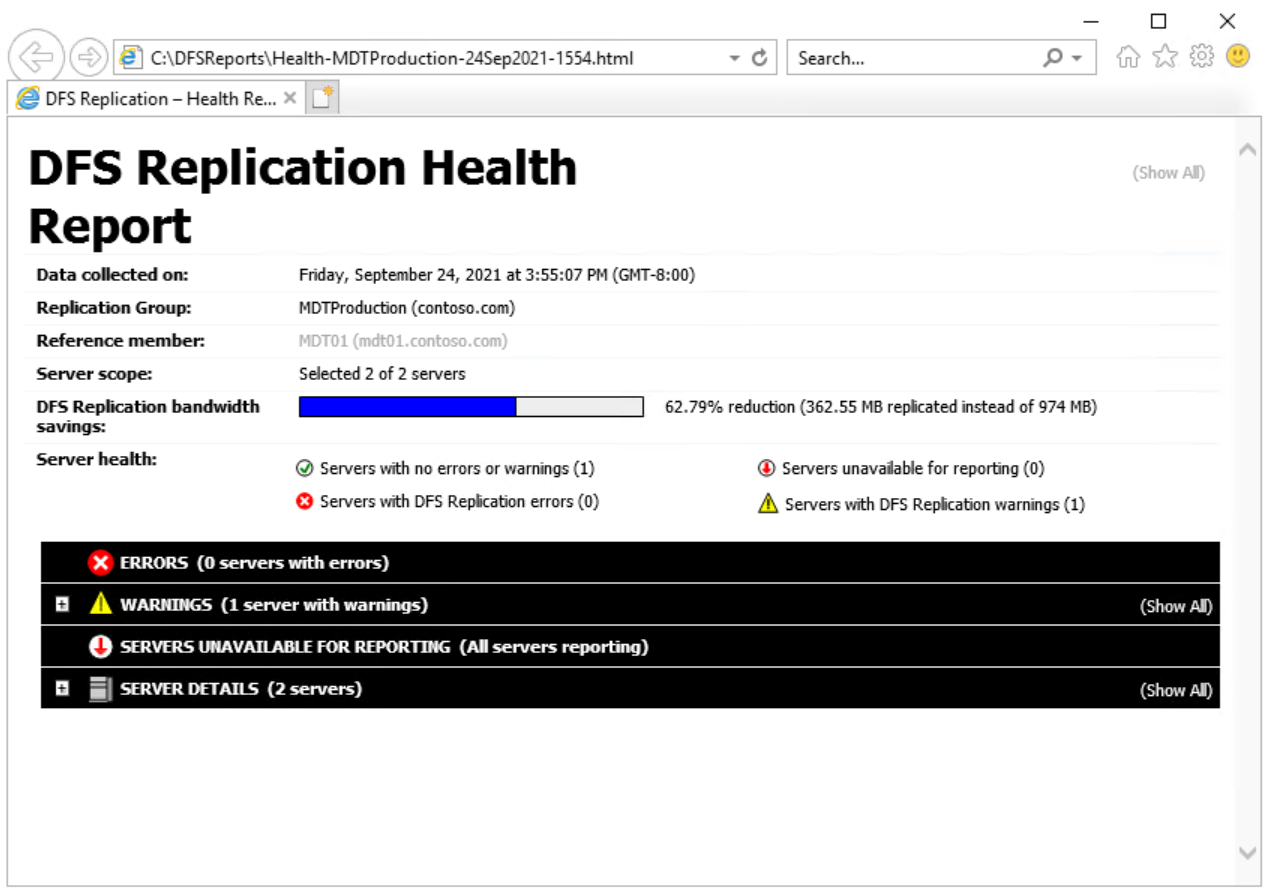The image size is (1266, 889).
Task: Click Show All in the WARNINGS bar
Action: [x=1175, y=606]
